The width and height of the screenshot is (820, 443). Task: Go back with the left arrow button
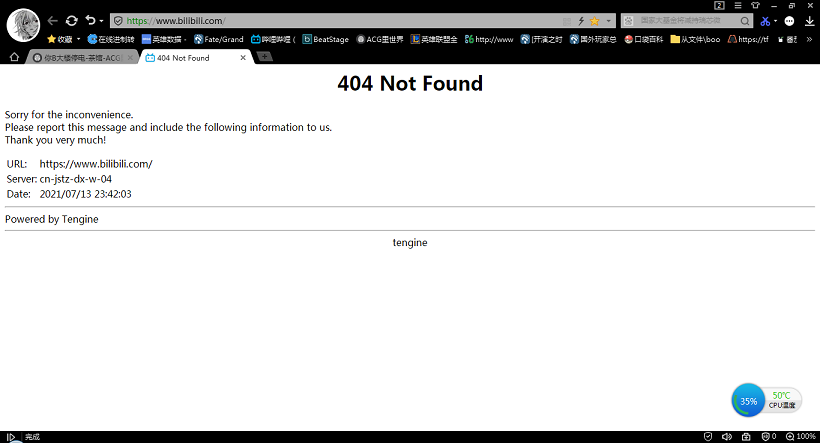click(x=52, y=20)
